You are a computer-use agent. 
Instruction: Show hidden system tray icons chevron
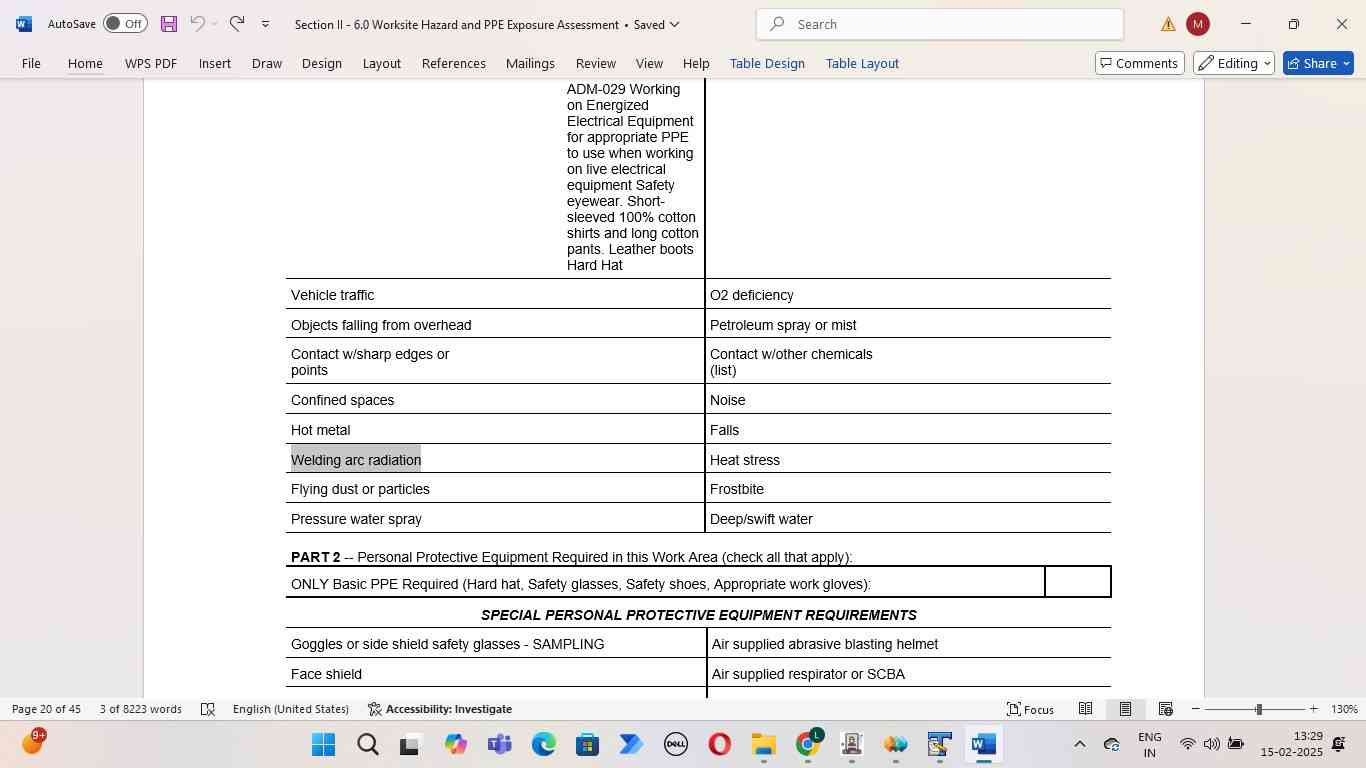pyautogui.click(x=1079, y=744)
